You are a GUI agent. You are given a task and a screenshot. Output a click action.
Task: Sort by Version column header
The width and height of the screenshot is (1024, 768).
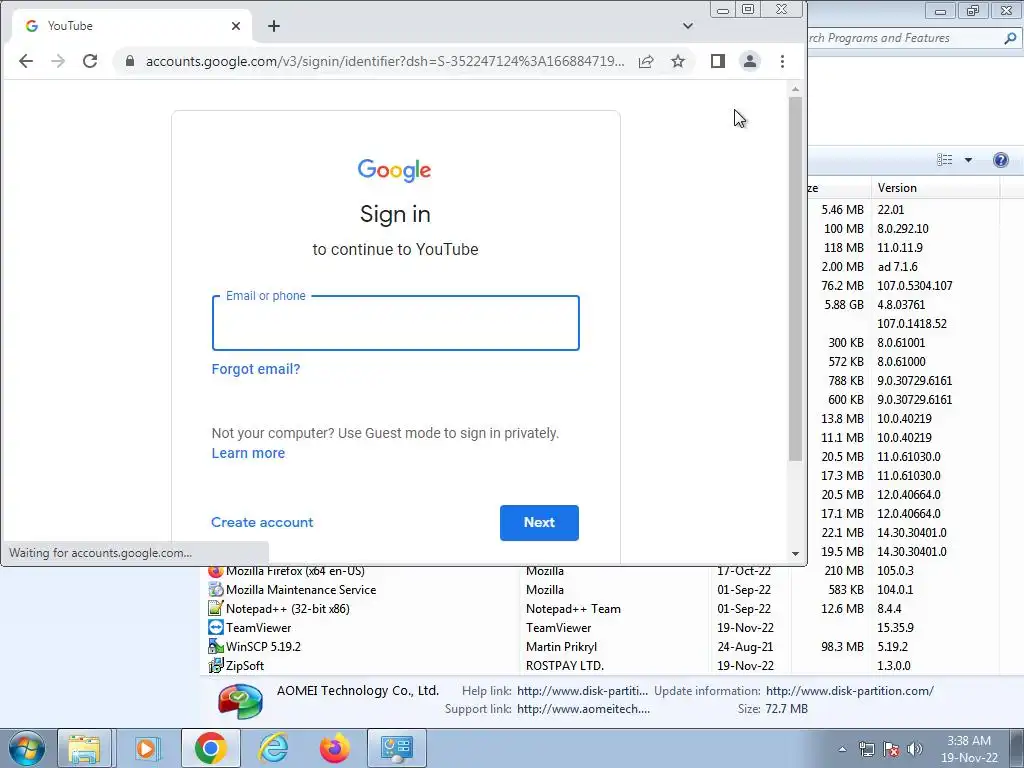(935, 188)
